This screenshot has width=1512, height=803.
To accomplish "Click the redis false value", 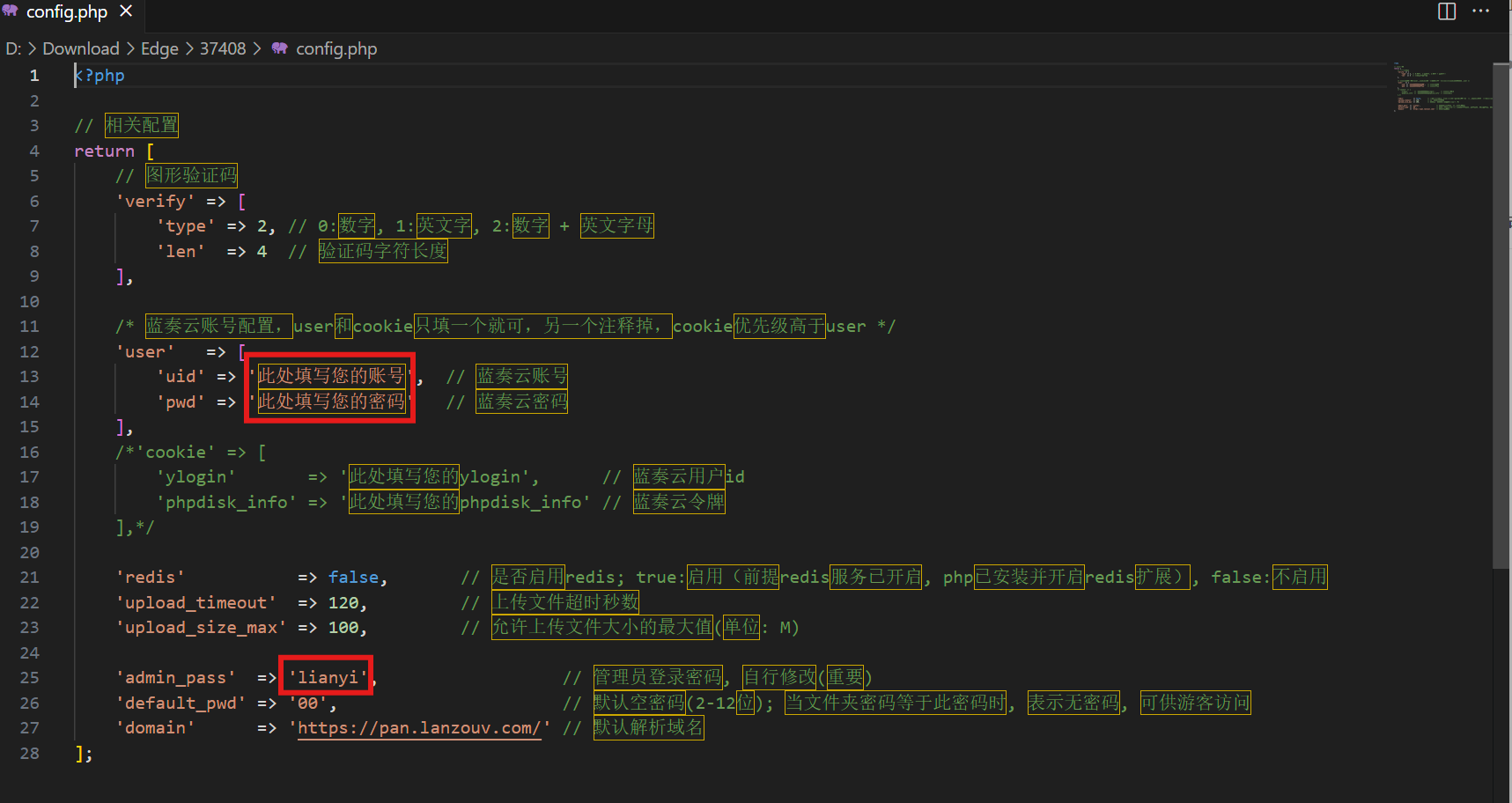I will pyautogui.click(x=353, y=578).
